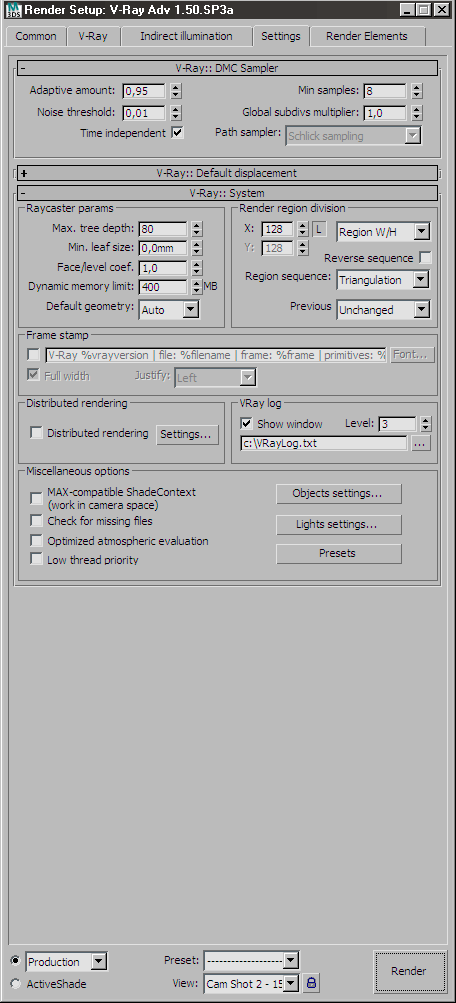Click the Max. tree depth spinner
Screen dimensions: 456x1003
[x=196, y=228]
